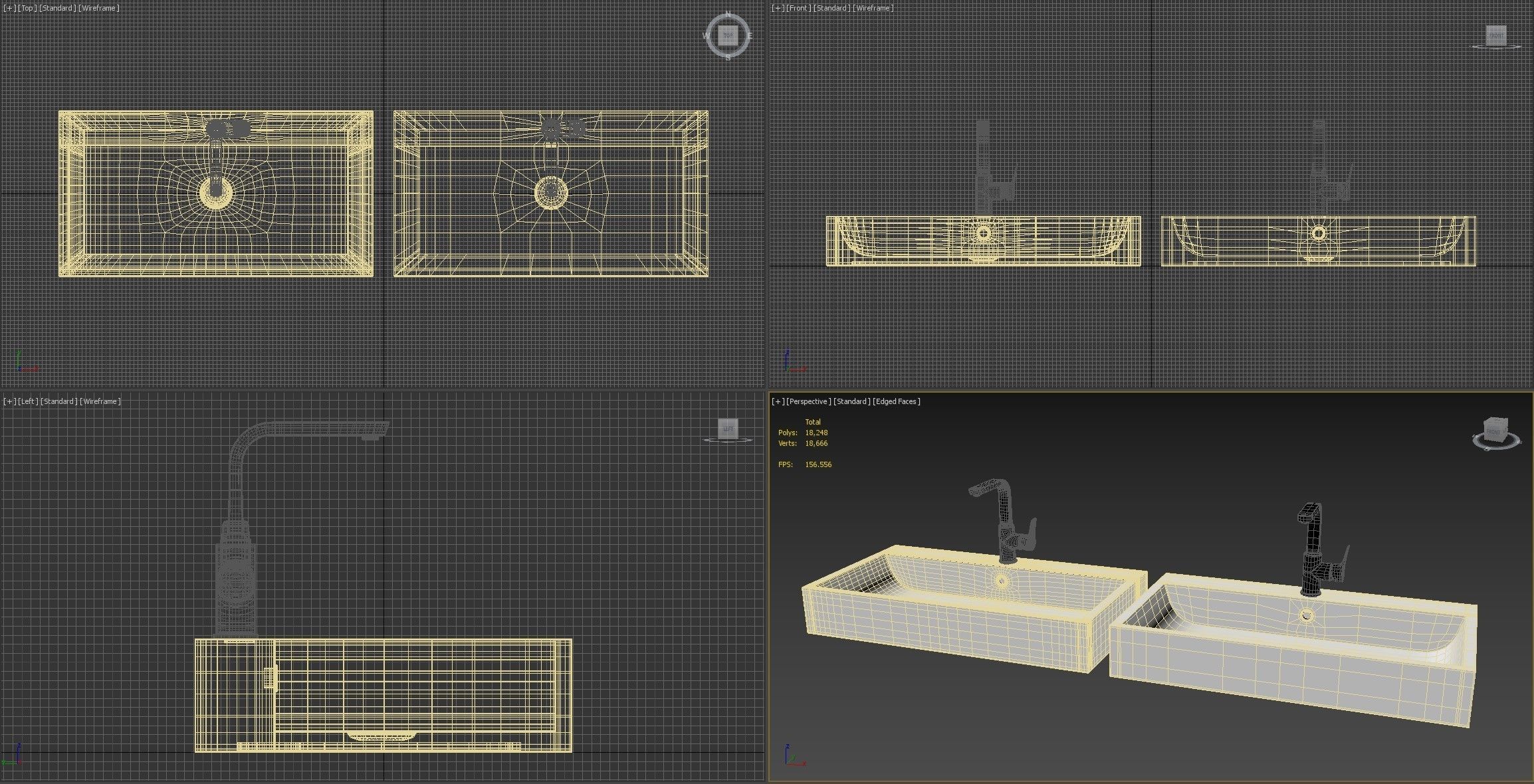Open the [Perspective] point-of-view label menu
This screenshot has width=1534, height=784.
point(808,401)
